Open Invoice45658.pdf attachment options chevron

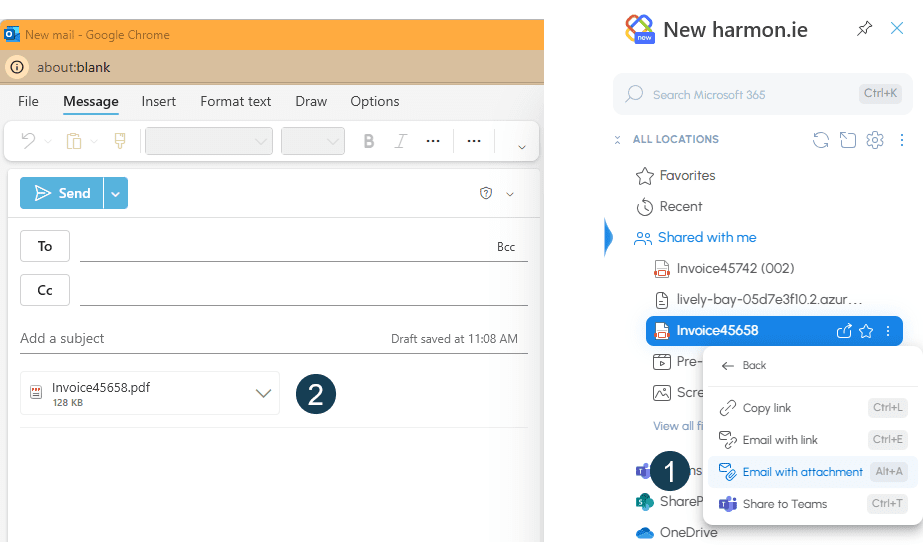click(x=263, y=393)
